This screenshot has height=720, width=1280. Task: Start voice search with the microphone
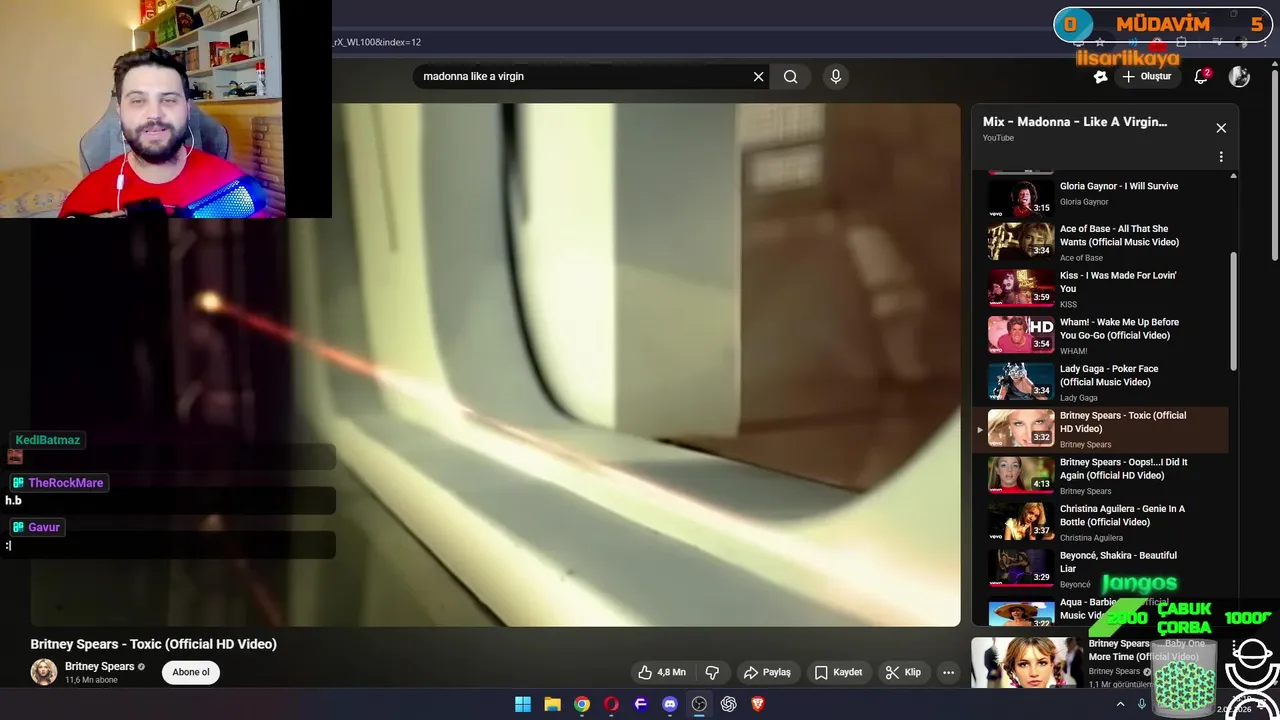pyautogui.click(x=836, y=77)
